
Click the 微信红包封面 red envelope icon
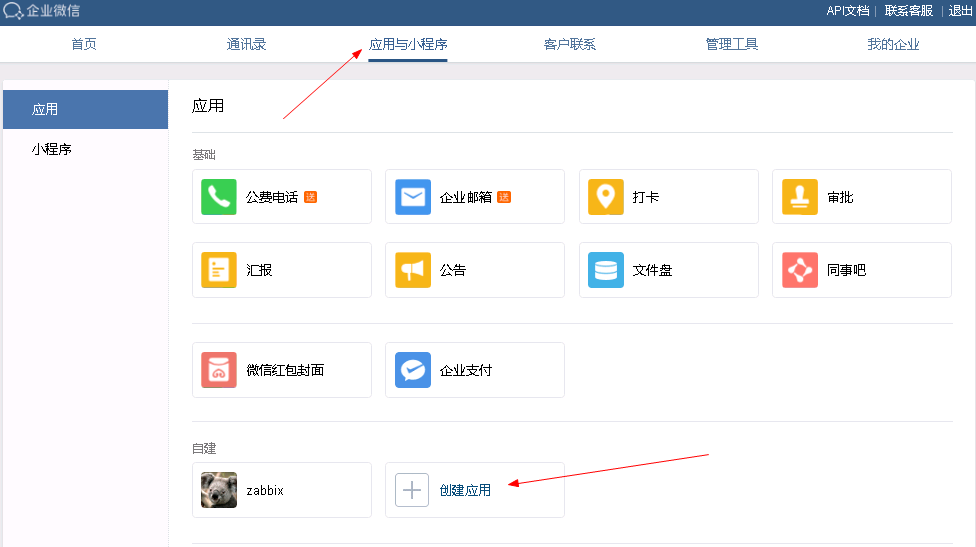[218, 370]
